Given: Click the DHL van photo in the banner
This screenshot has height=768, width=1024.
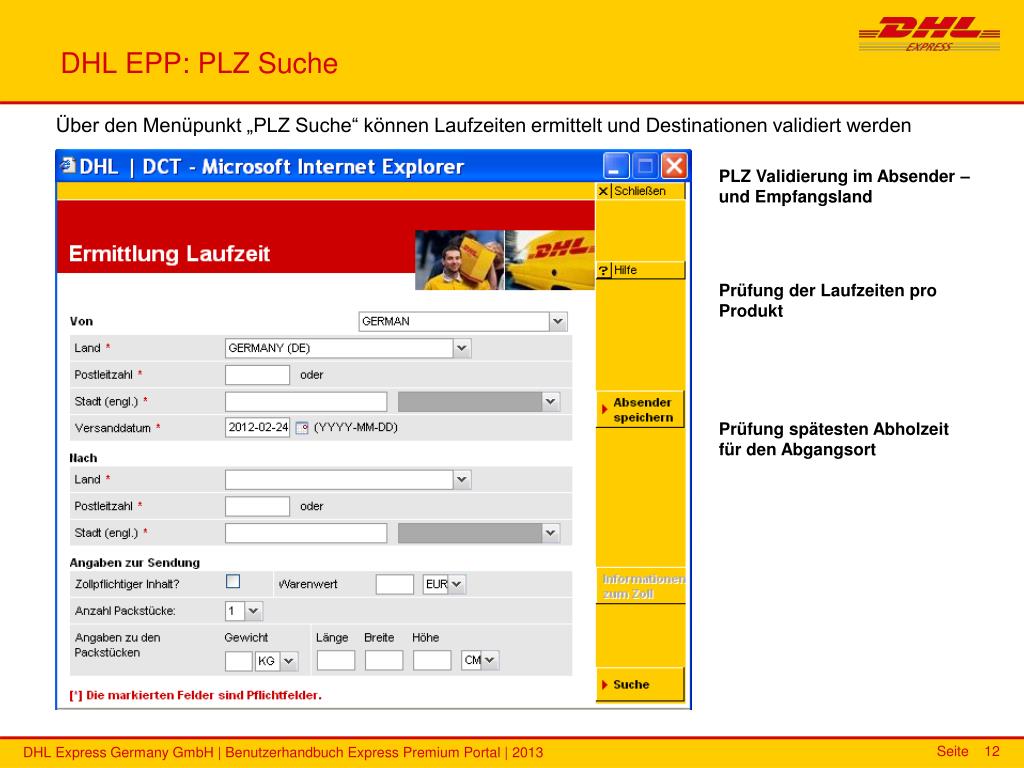Looking at the screenshot, I should tap(550, 260).
